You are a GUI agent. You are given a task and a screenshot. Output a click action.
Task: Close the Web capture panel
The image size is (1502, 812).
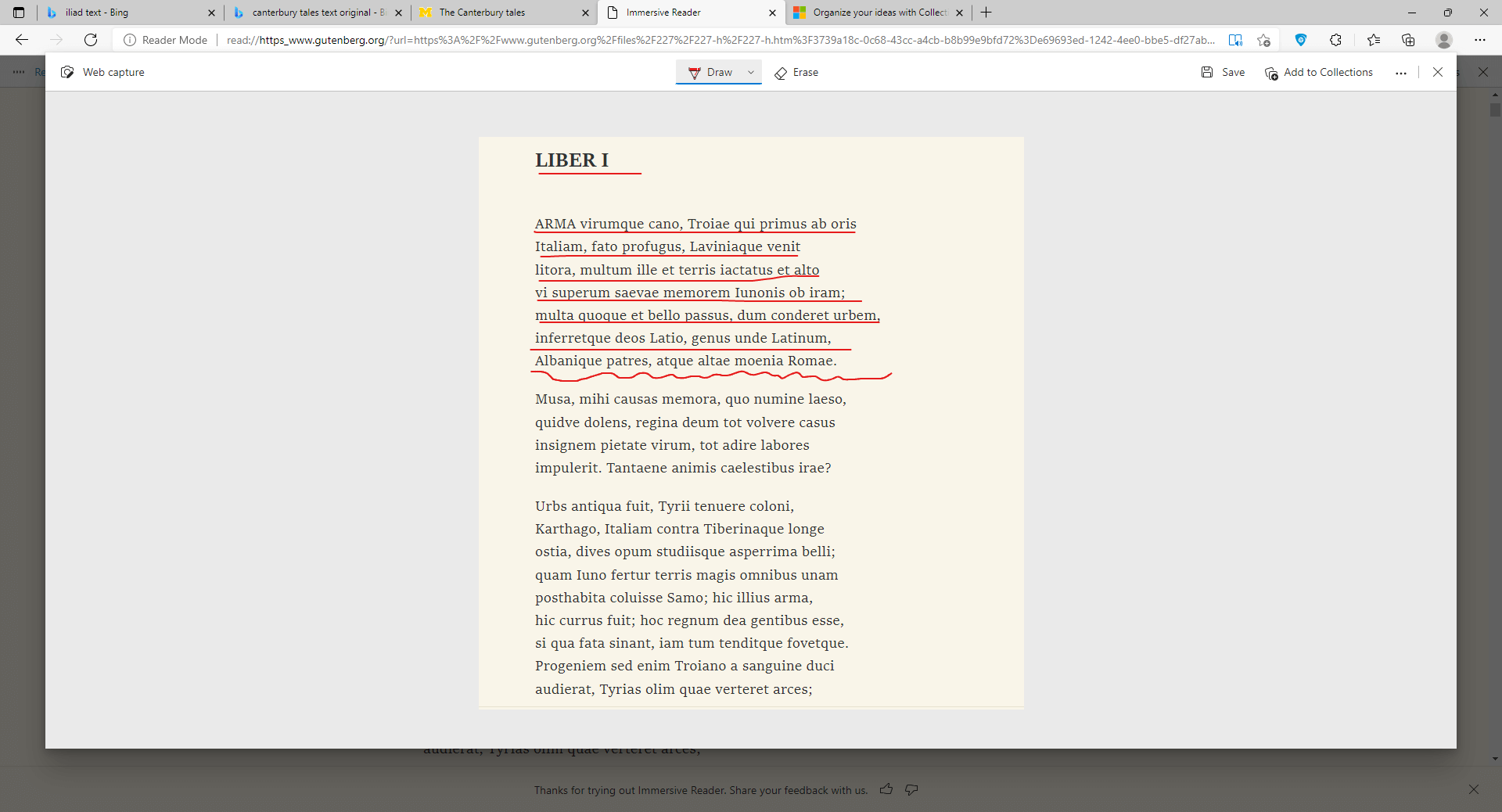[x=1437, y=72]
